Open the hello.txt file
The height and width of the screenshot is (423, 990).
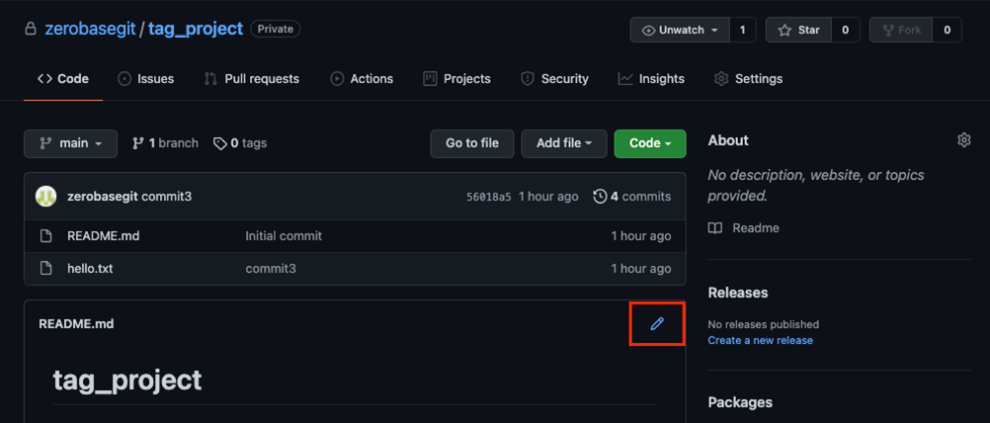pyautogui.click(x=90, y=268)
